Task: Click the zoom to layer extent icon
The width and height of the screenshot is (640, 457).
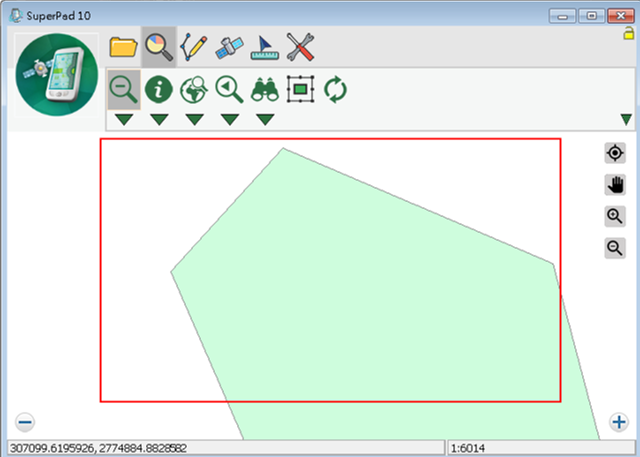Action: [x=300, y=89]
